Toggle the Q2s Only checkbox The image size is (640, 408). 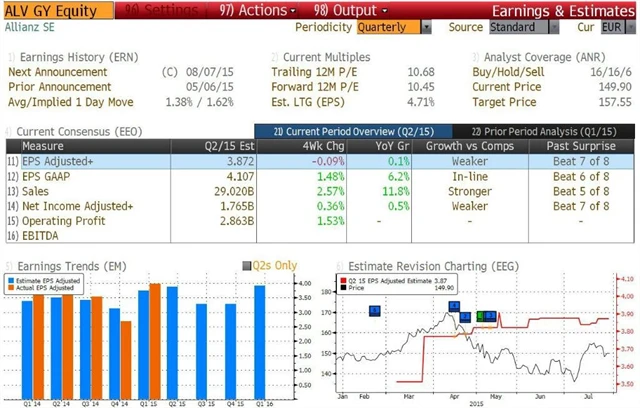click(247, 266)
